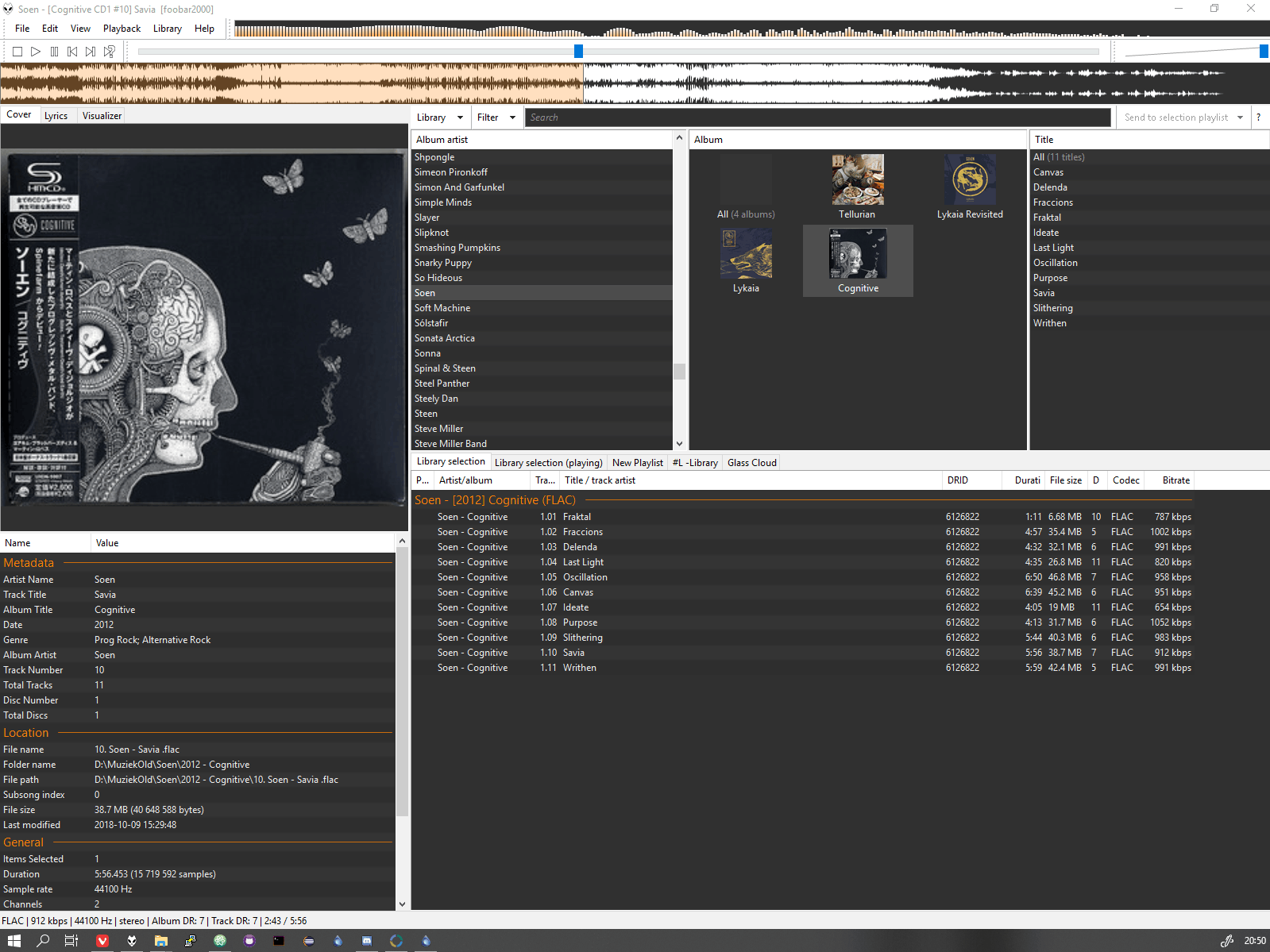1270x952 pixels.
Task: Pause the current track
Action: point(54,52)
